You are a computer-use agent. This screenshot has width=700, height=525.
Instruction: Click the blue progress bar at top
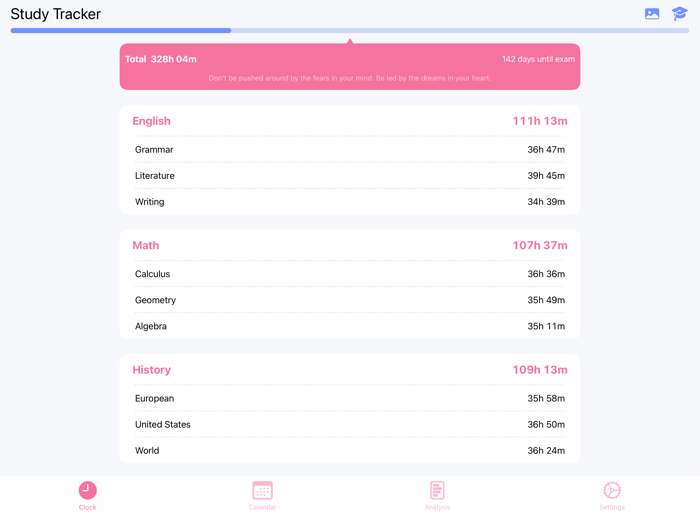tap(350, 30)
